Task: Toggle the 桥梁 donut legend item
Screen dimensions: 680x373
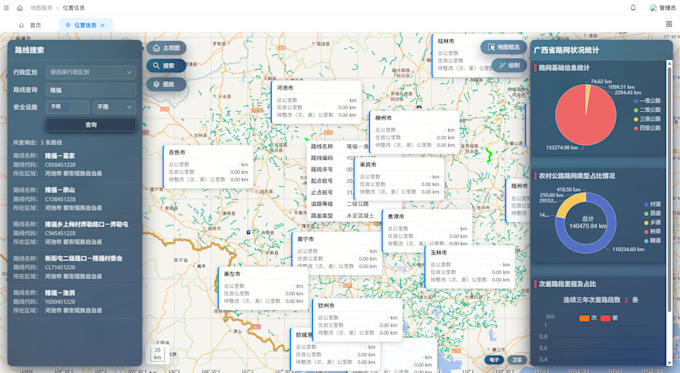Action: coord(652,232)
